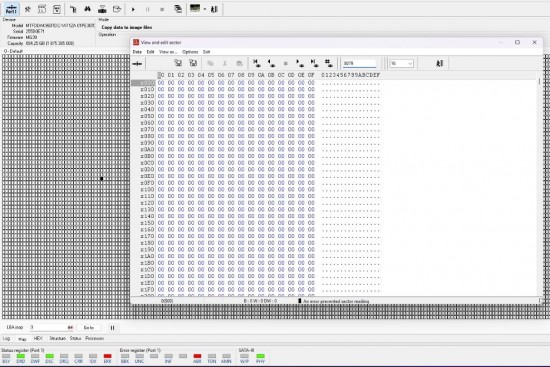Click the greyed copy icon in sector toolbar

210,64
